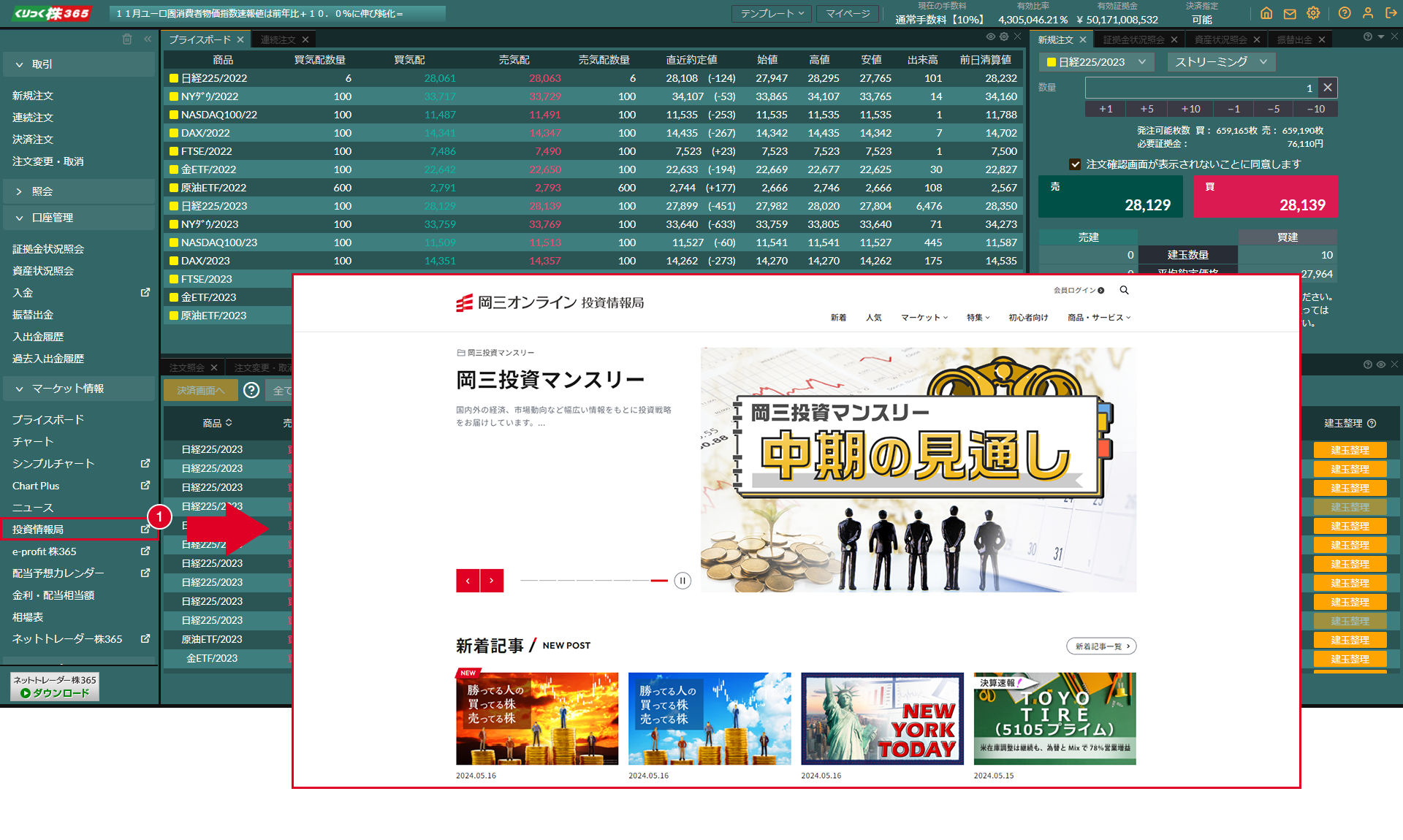Click the −5 quantity button
The width and height of the screenshot is (1403, 840).
(1274, 109)
